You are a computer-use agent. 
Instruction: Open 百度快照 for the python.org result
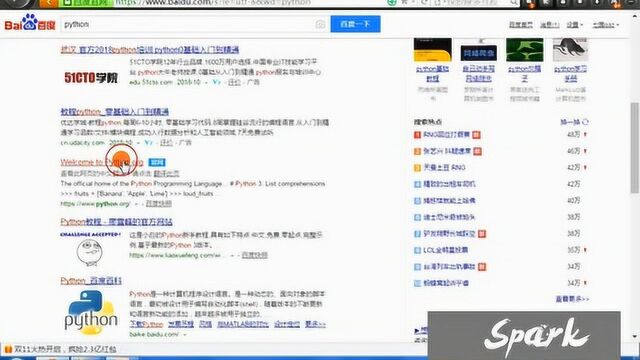(158, 204)
